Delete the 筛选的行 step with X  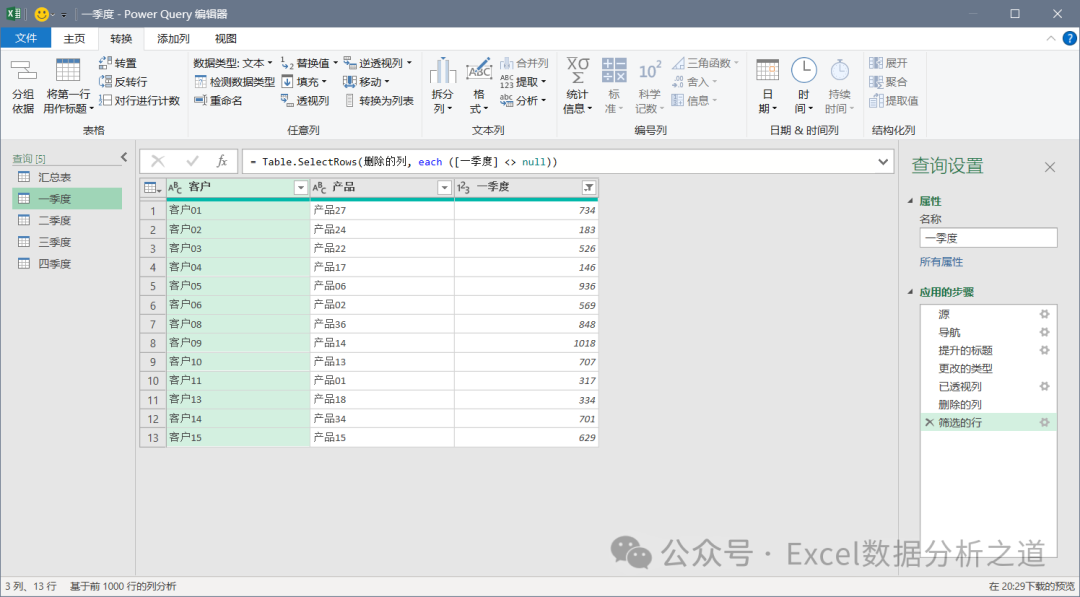pyautogui.click(x=929, y=423)
